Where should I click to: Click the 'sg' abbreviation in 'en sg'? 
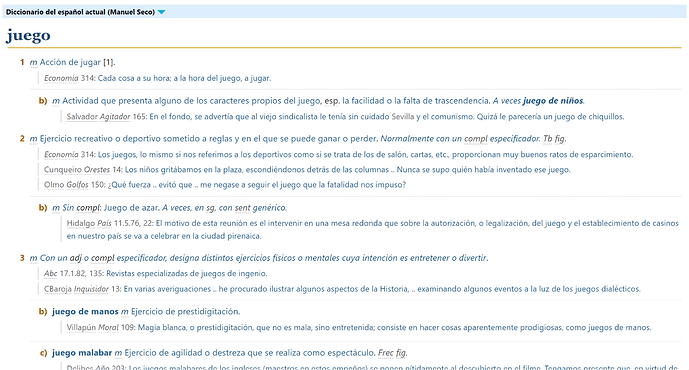[x=211, y=207]
